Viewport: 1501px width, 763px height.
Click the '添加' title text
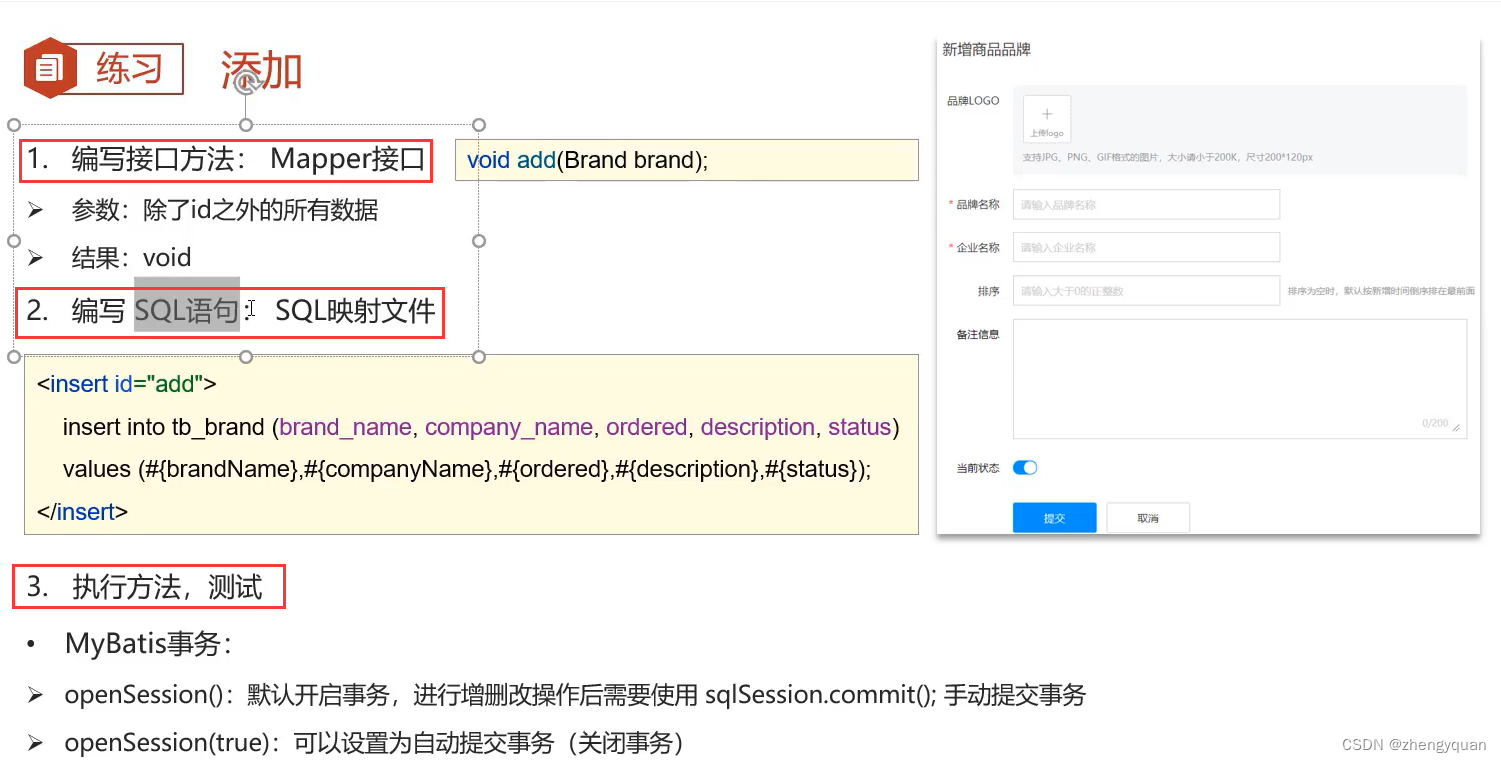click(x=261, y=71)
